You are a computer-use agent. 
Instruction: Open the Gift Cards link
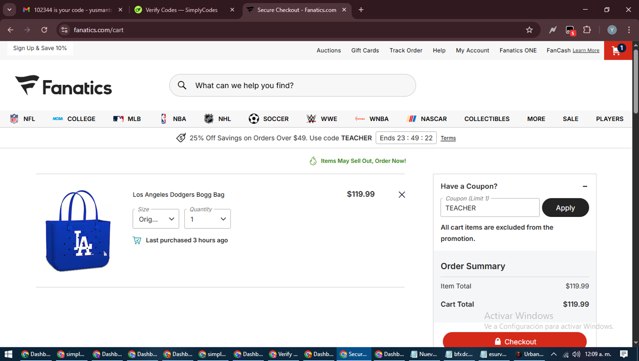[x=365, y=51]
